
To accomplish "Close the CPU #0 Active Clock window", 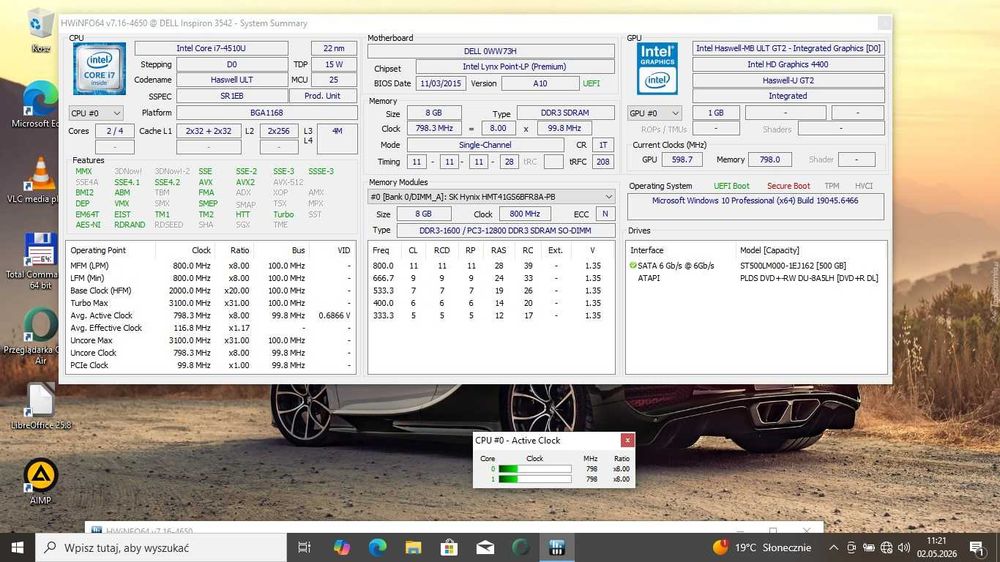I will pyautogui.click(x=628, y=440).
